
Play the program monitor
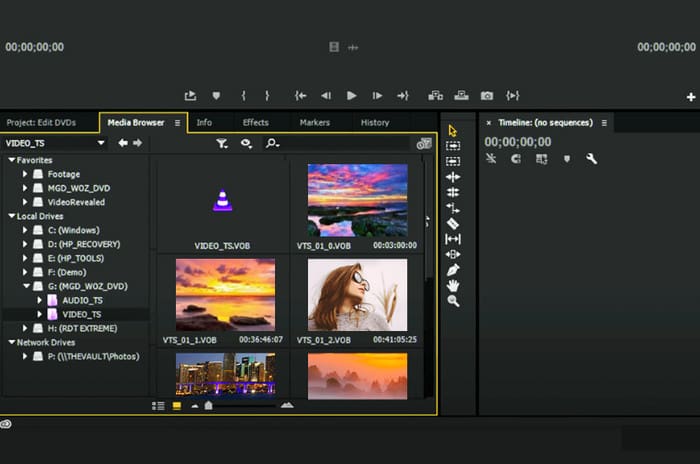click(x=351, y=96)
